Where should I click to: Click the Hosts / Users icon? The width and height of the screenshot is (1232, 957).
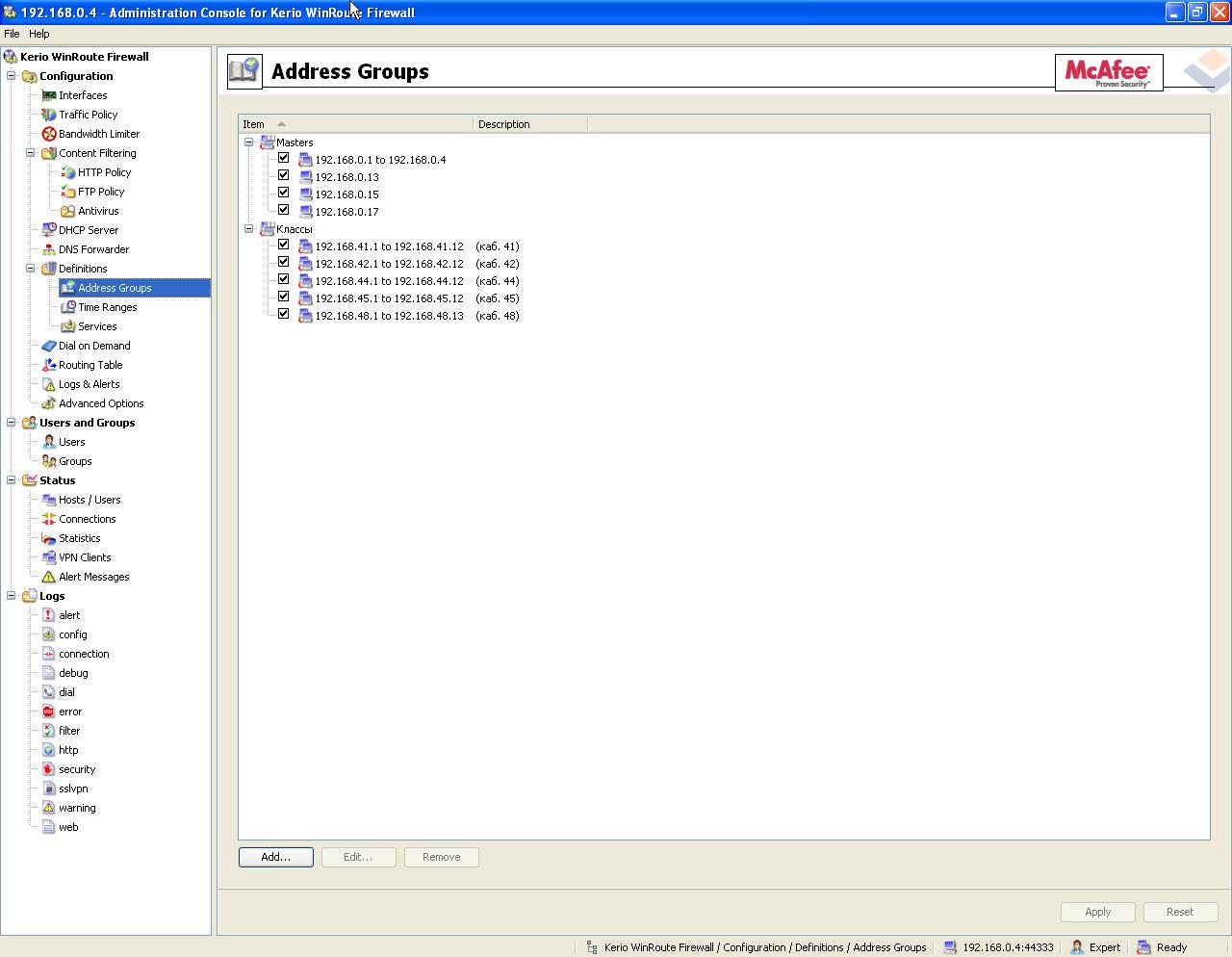click(x=48, y=500)
